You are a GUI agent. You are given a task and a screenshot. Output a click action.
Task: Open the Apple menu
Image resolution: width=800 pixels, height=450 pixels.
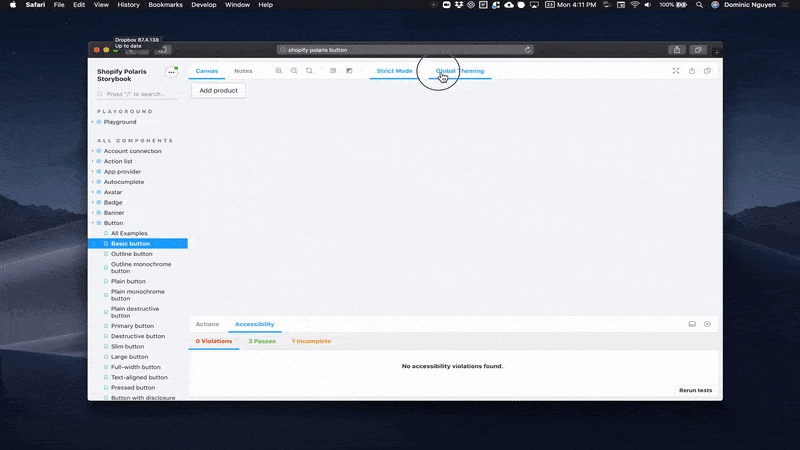[x=13, y=5]
